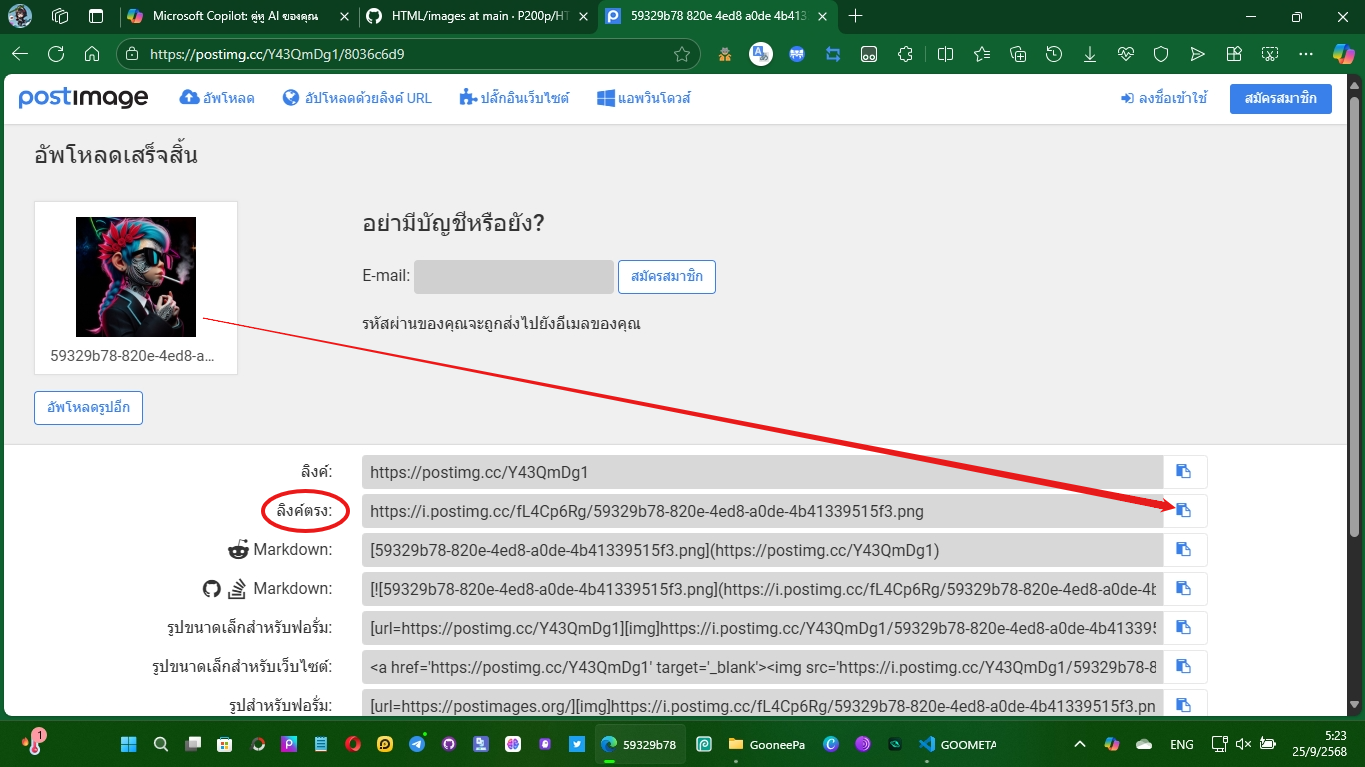The height and width of the screenshot is (767, 1365).
Task: Copy the direct link (ลิงก์ตรง) using its copy icon
Action: pos(1184,510)
